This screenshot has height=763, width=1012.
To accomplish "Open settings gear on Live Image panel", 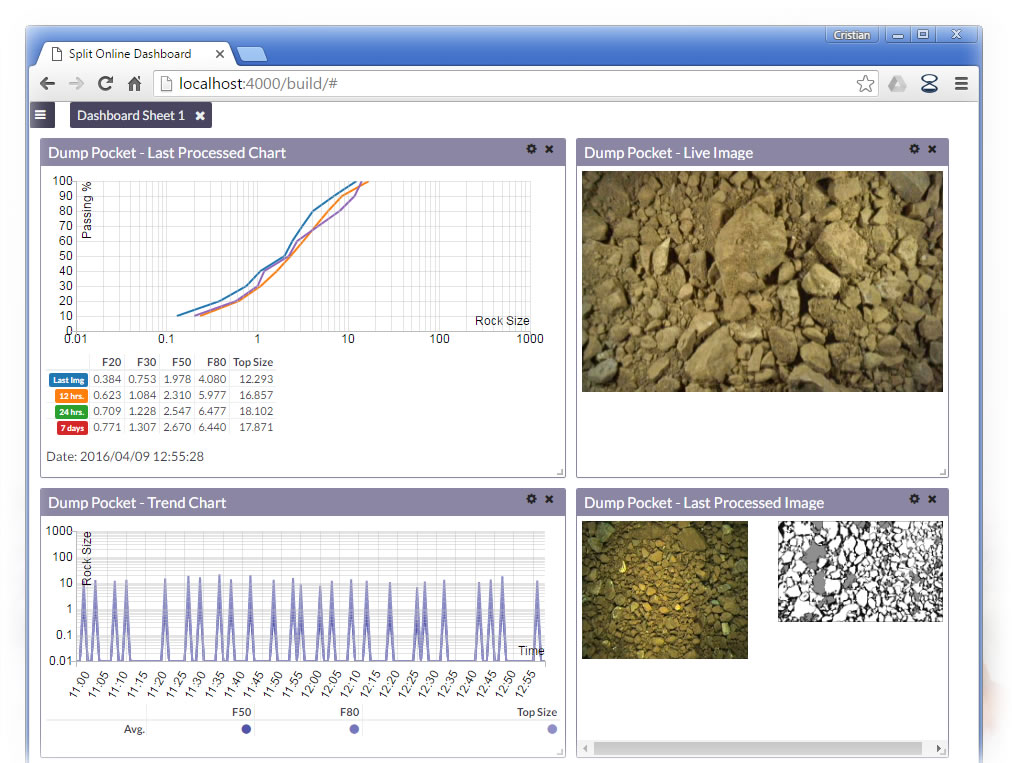I will coord(914,149).
